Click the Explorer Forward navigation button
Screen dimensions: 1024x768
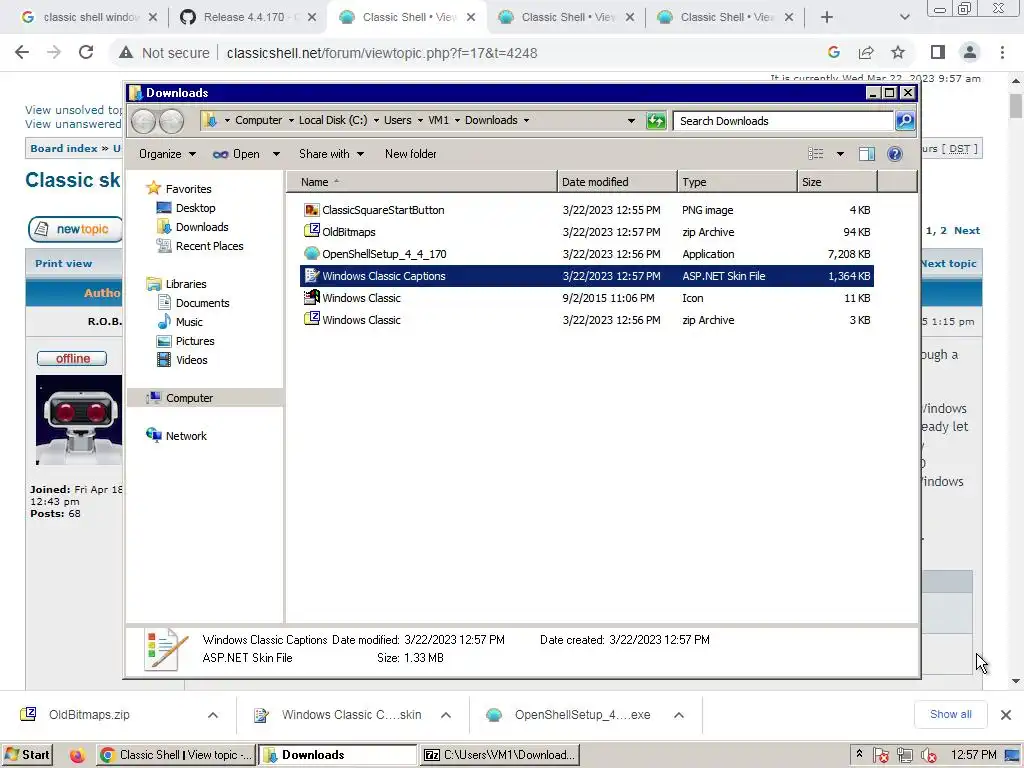[x=171, y=121]
